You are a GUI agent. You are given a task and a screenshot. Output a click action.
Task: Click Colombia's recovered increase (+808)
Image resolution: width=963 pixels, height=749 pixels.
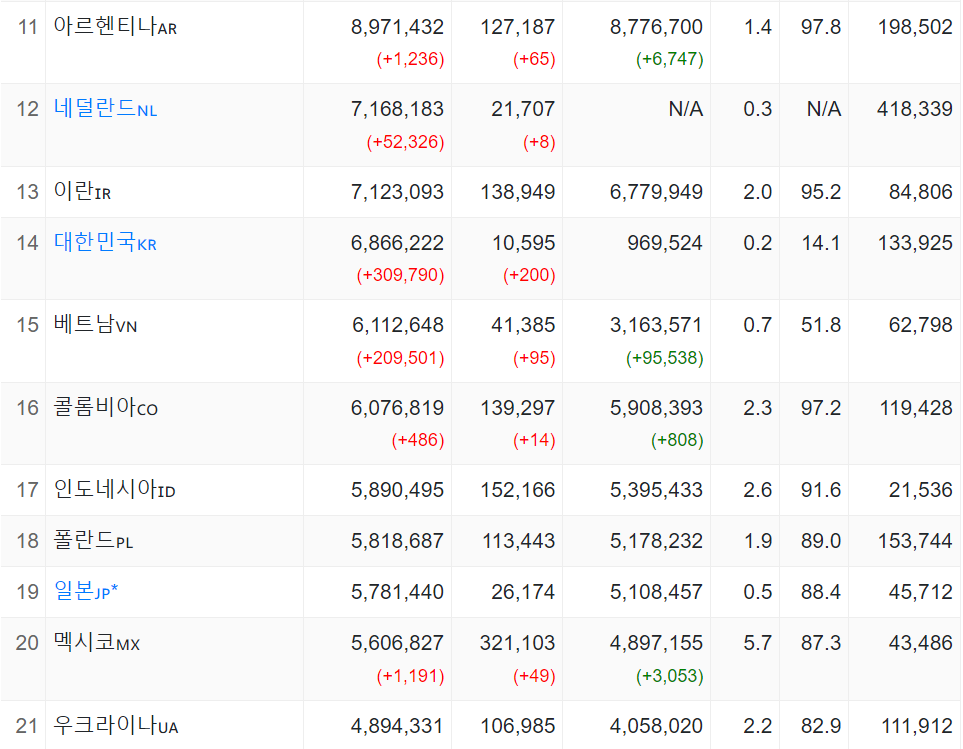677,440
